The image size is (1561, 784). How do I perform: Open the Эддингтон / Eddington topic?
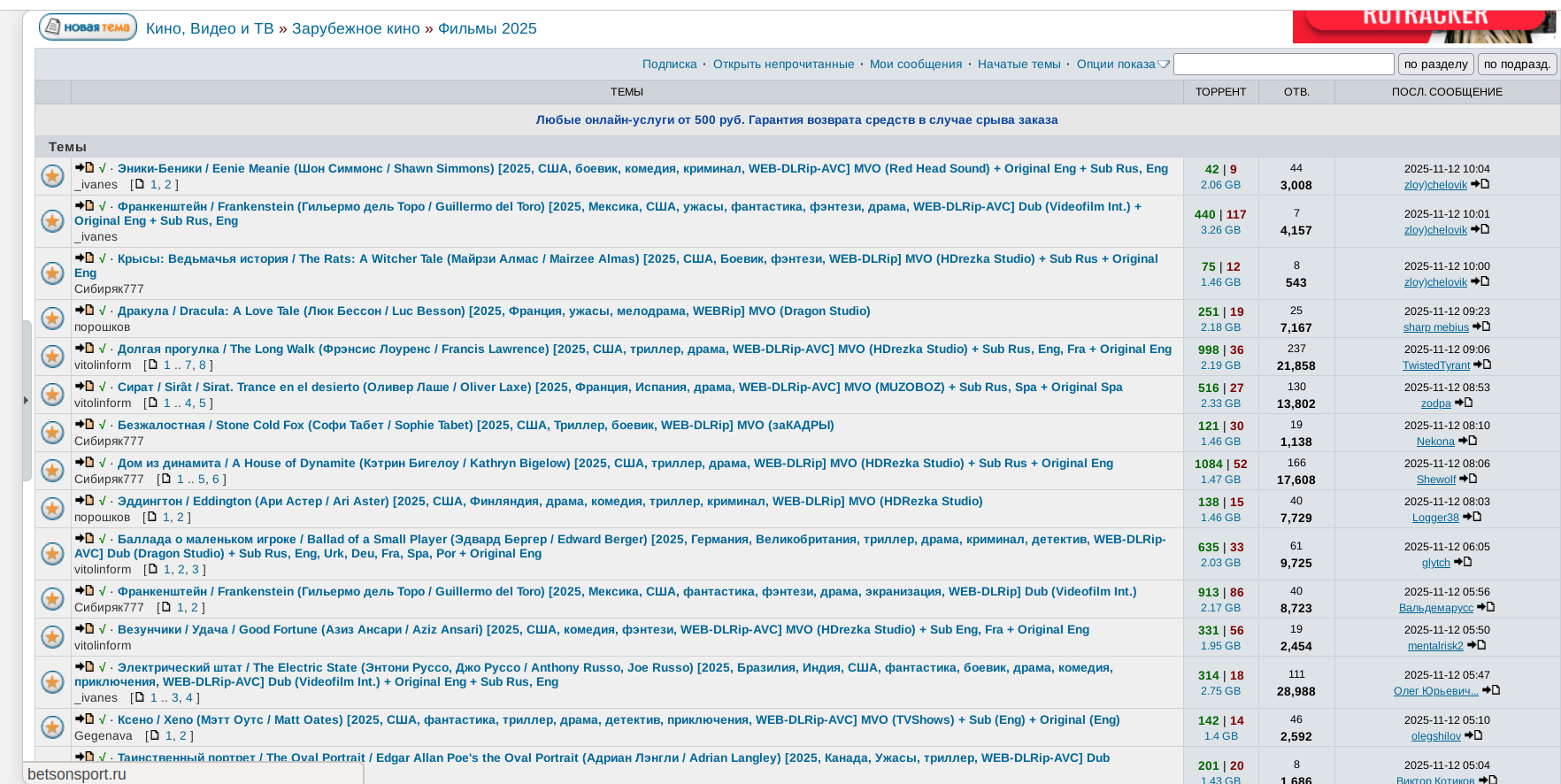550,501
